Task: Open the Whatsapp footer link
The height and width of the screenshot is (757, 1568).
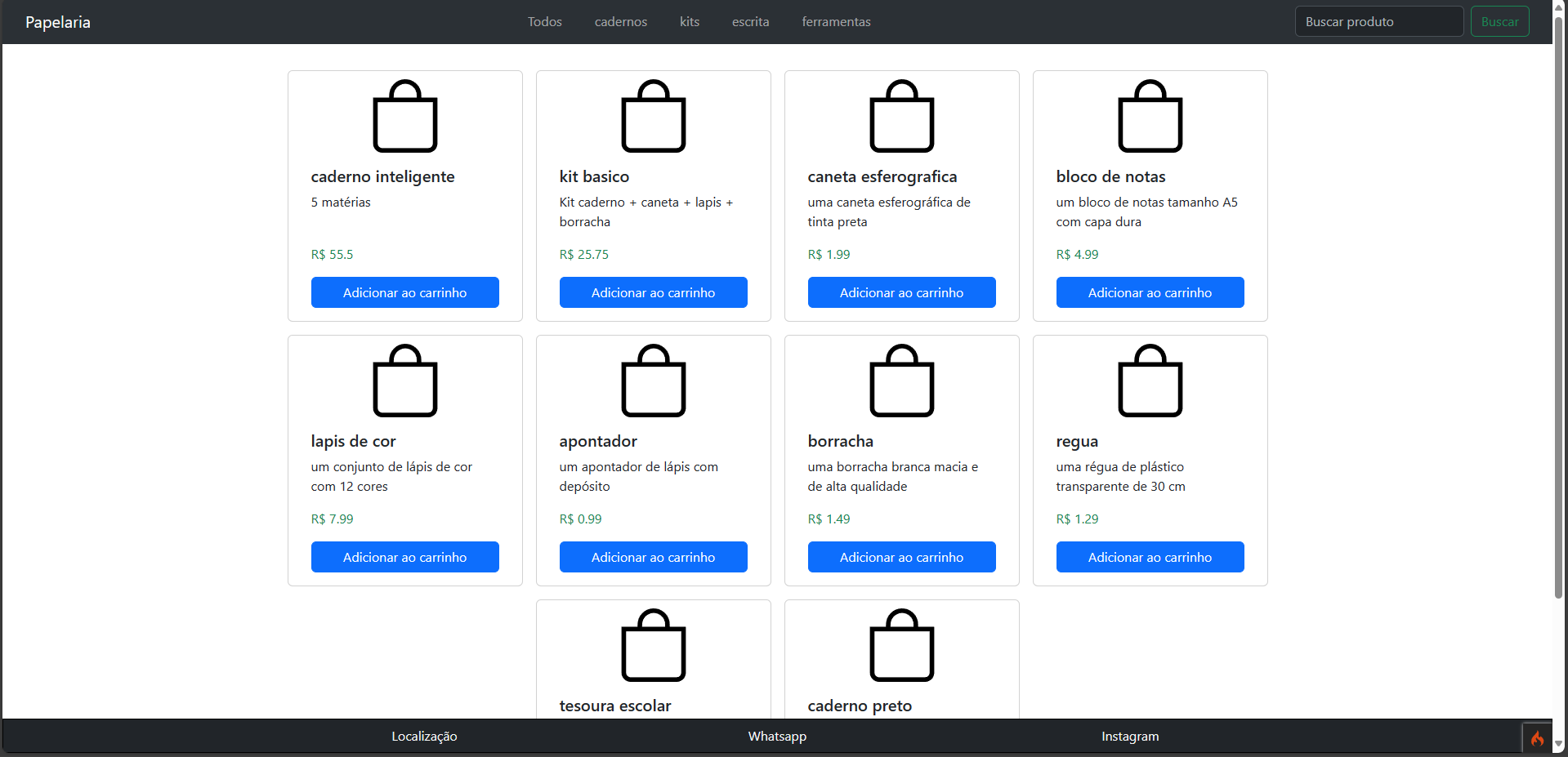Action: click(776, 736)
